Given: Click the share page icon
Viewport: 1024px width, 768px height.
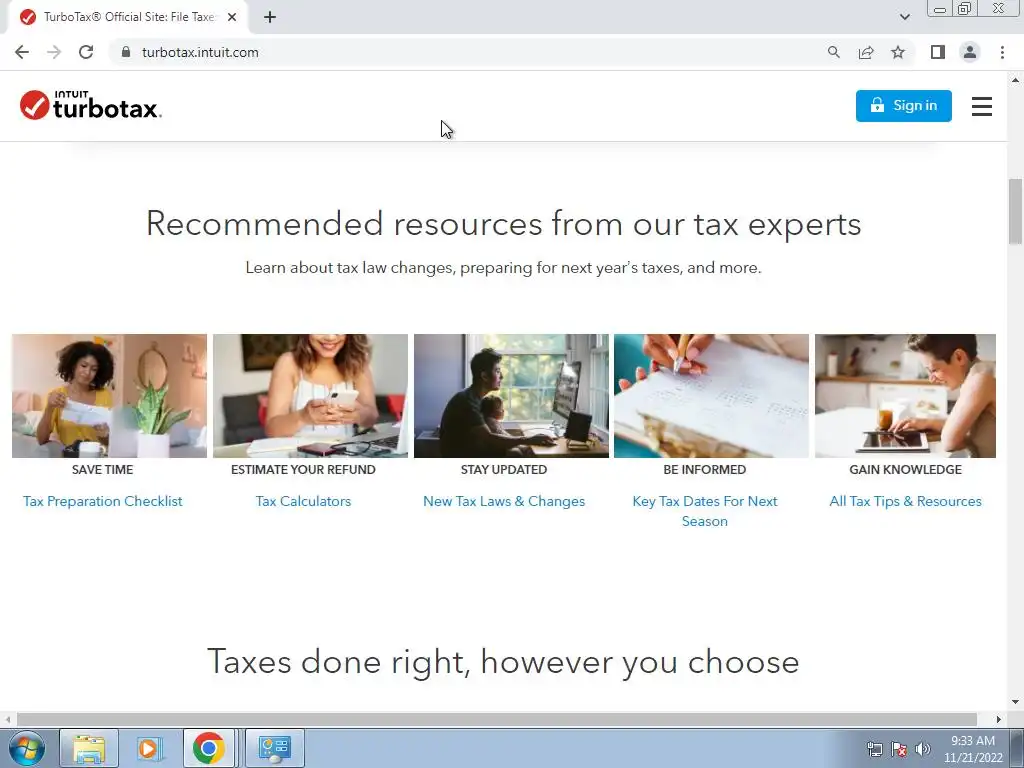Looking at the screenshot, I should [866, 52].
